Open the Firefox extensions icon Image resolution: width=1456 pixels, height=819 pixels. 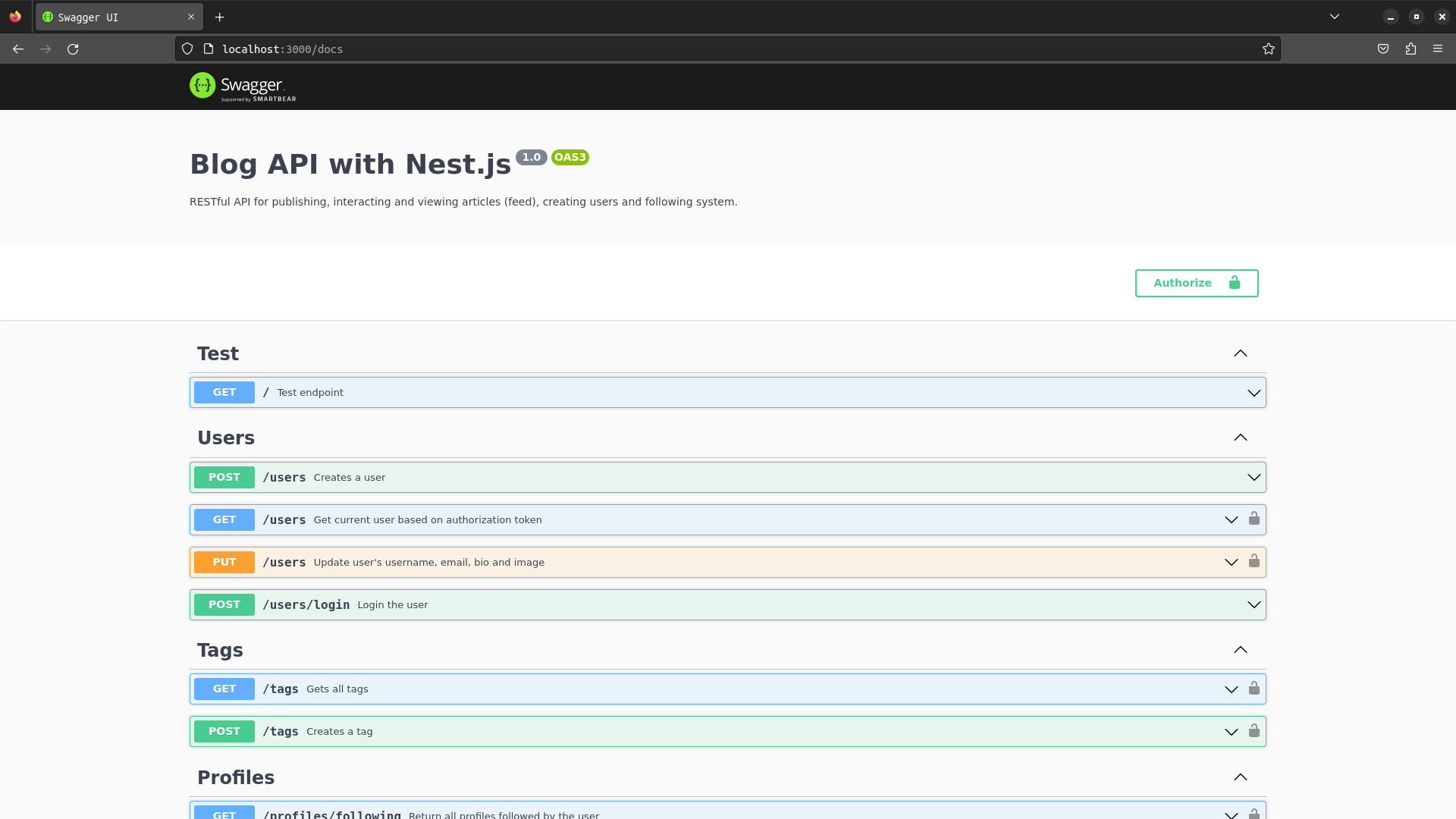point(1410,49)
